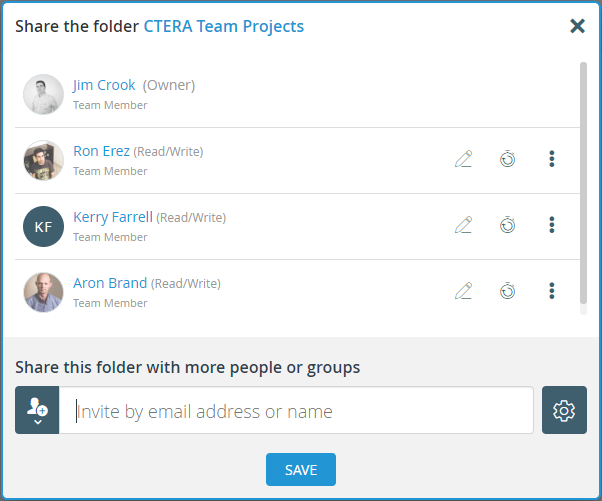
Task: Open the sharing settings gear
Action: click(564, 410)
